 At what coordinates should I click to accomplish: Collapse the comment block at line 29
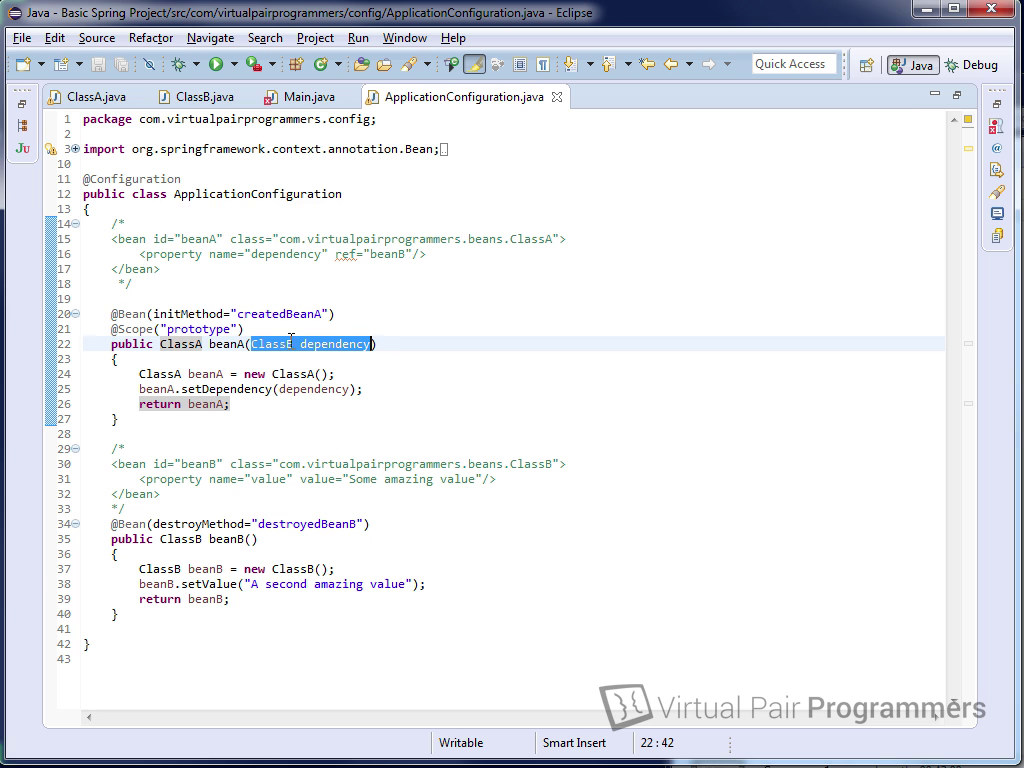pyautogui.click(x=76, y=449)
